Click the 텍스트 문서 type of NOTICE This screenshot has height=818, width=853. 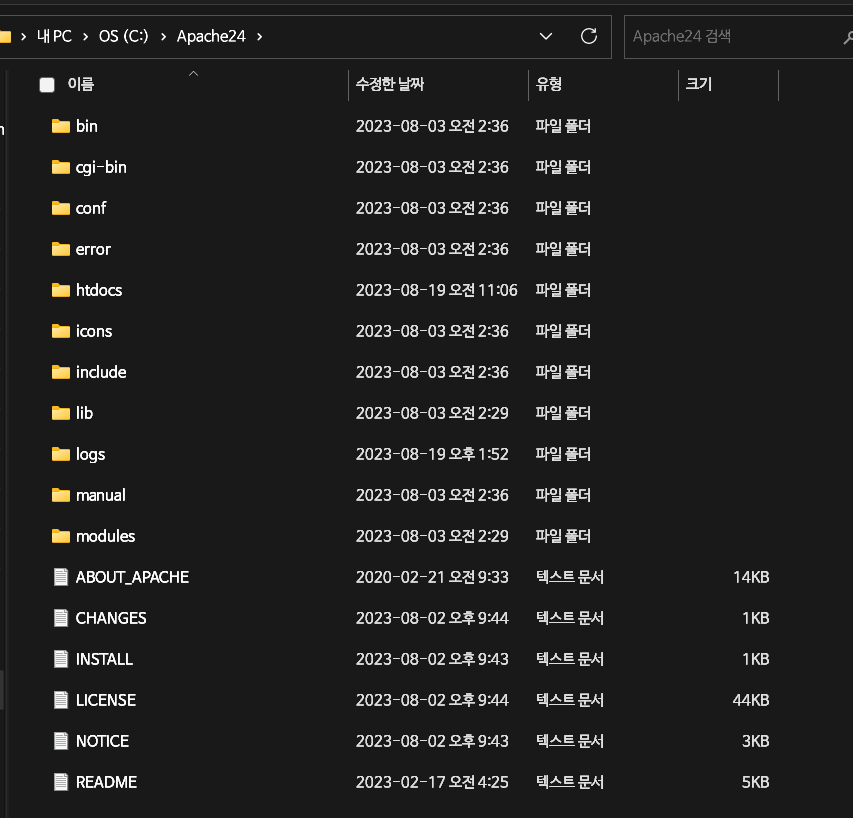pos(570,741)
